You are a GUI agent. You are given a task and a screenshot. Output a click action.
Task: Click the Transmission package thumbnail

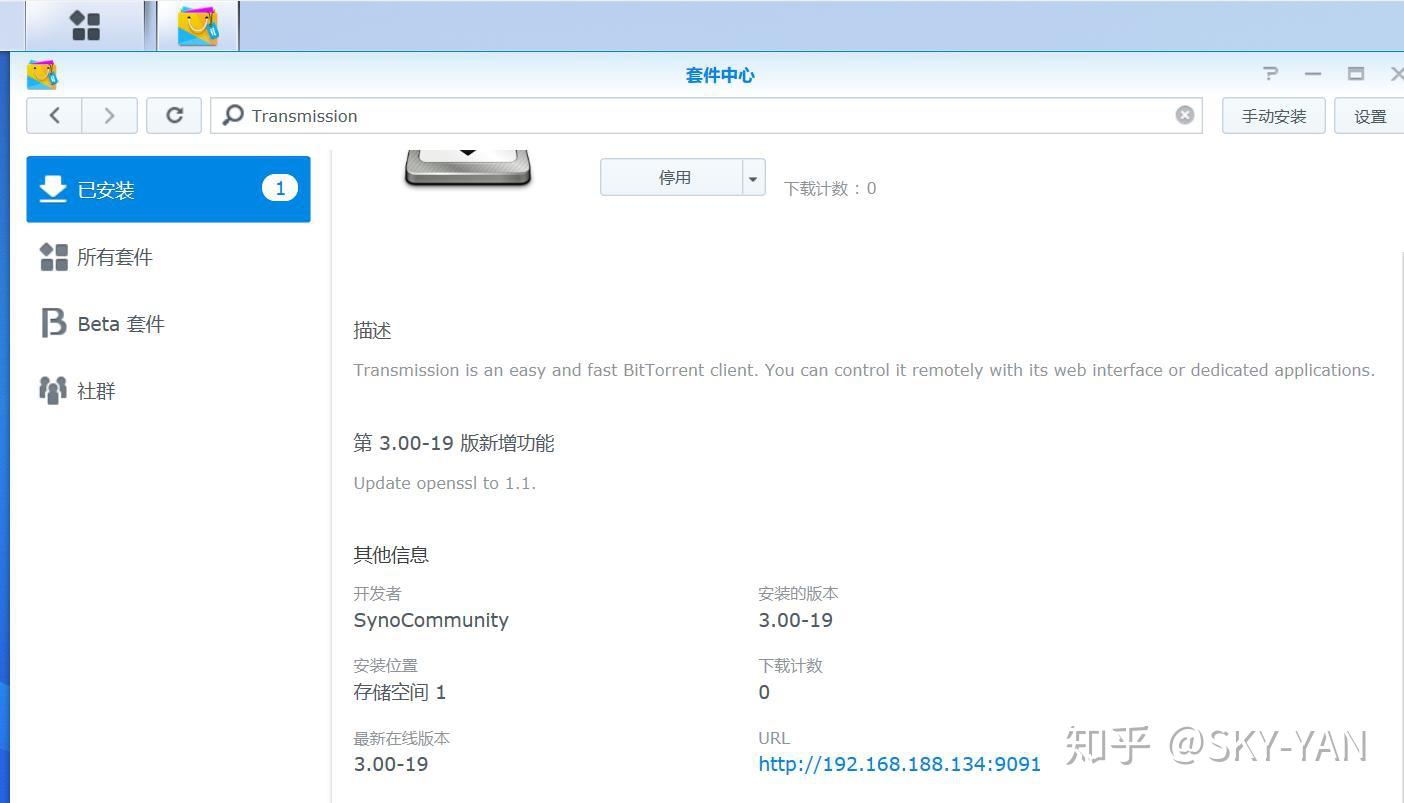pos(467,165)
